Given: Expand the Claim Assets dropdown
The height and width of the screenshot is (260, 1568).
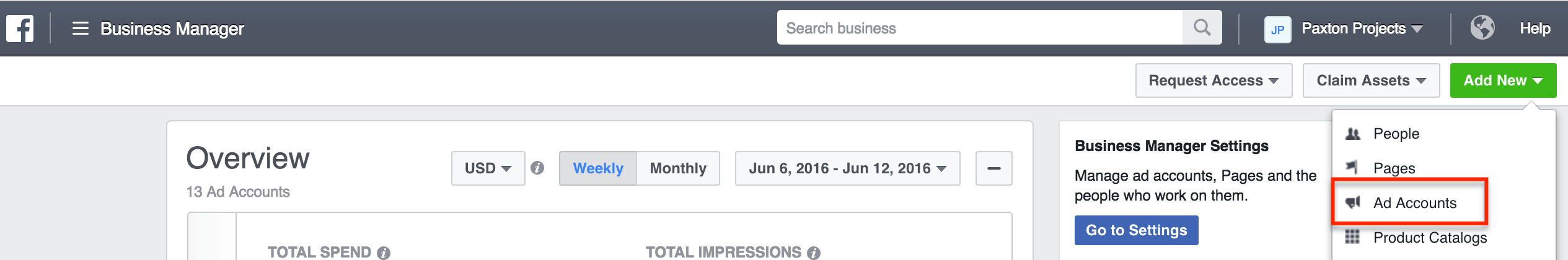Looking at the screenshot, I should 1370,80.
